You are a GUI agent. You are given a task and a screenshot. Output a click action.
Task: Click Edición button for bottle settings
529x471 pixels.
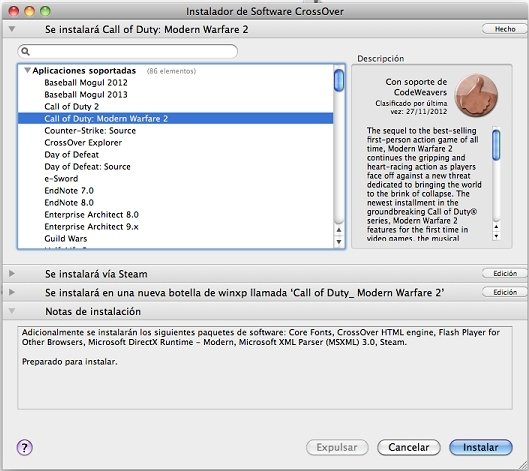coord(505,292)
